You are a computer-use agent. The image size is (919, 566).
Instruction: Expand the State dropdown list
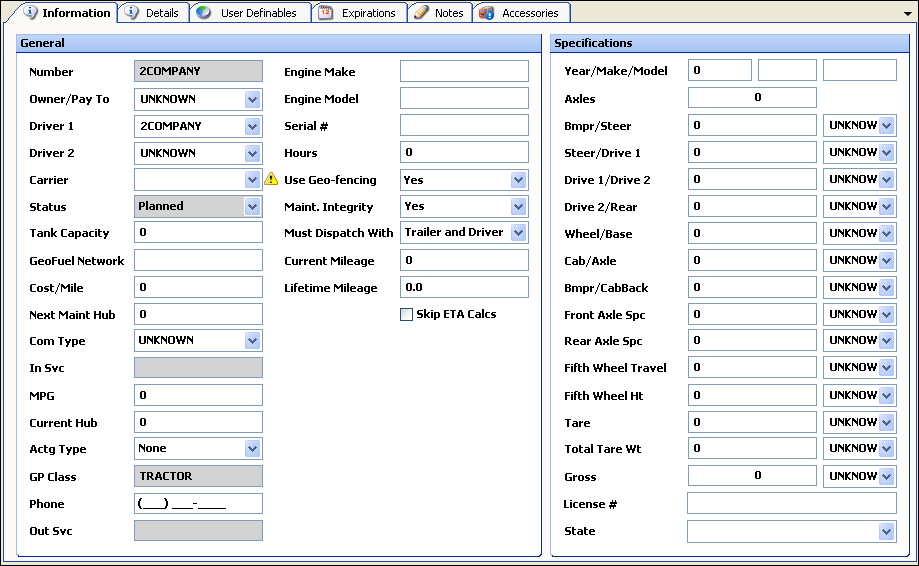click(x=886, y=532)
